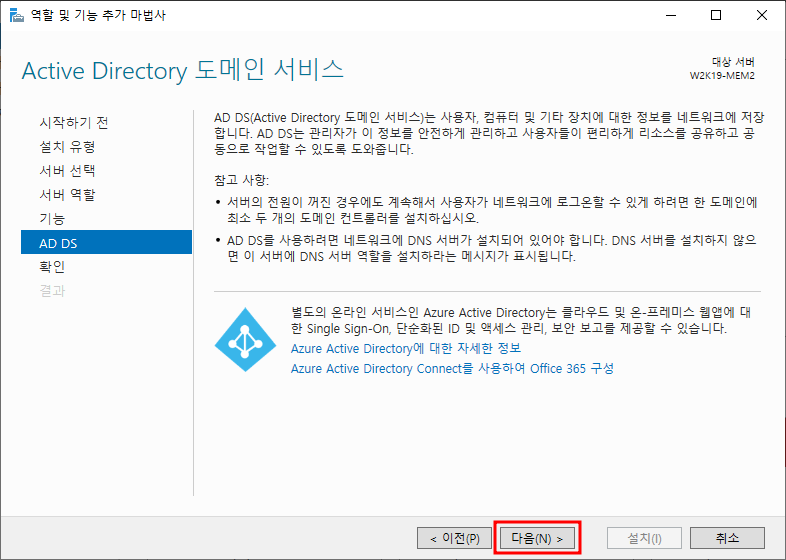This screenshot has height=560, width=786.
Task: Click the 대상 서버 label
Action: coord(733,62)
